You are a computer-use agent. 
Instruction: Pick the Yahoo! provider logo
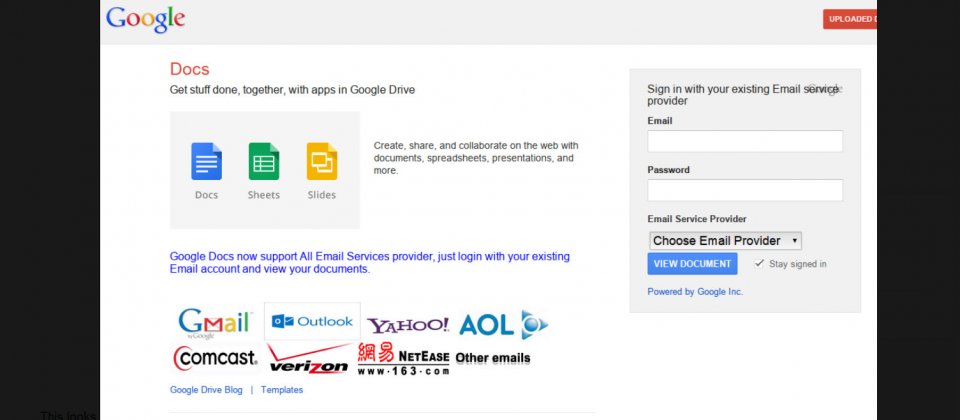(408, 325)
